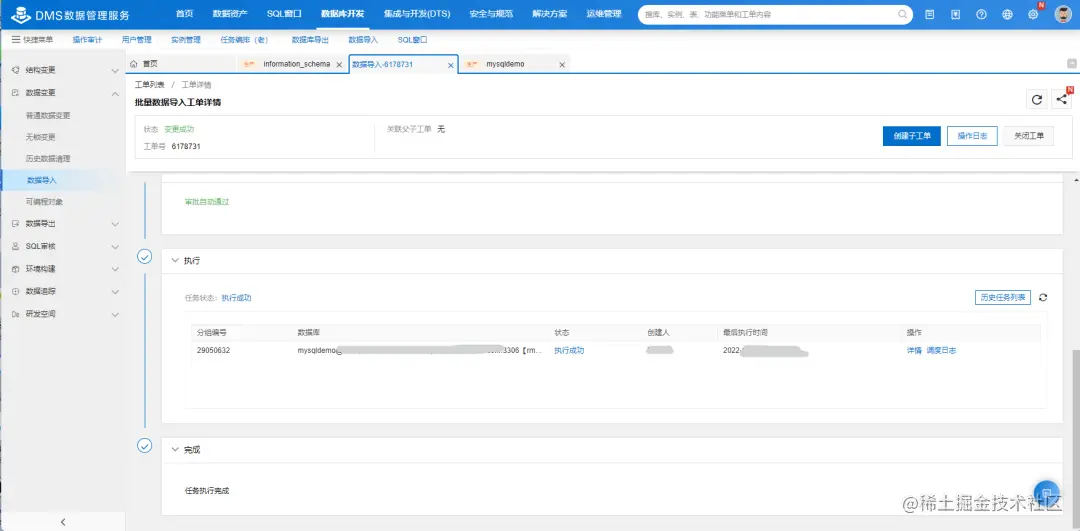Click the 执行 step check circle
This screenshot has width=1080, height=531.
coord(145,257)
